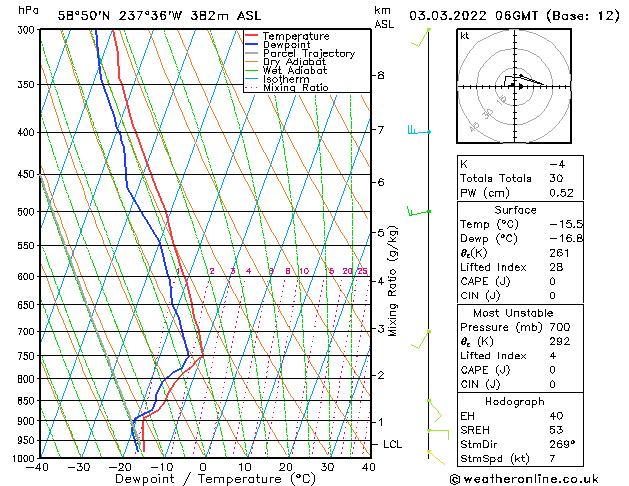The width and height of the screenshot is (629, 486).
Task: Click the Dry Adiabat legend entry
Action: point(286,62)
